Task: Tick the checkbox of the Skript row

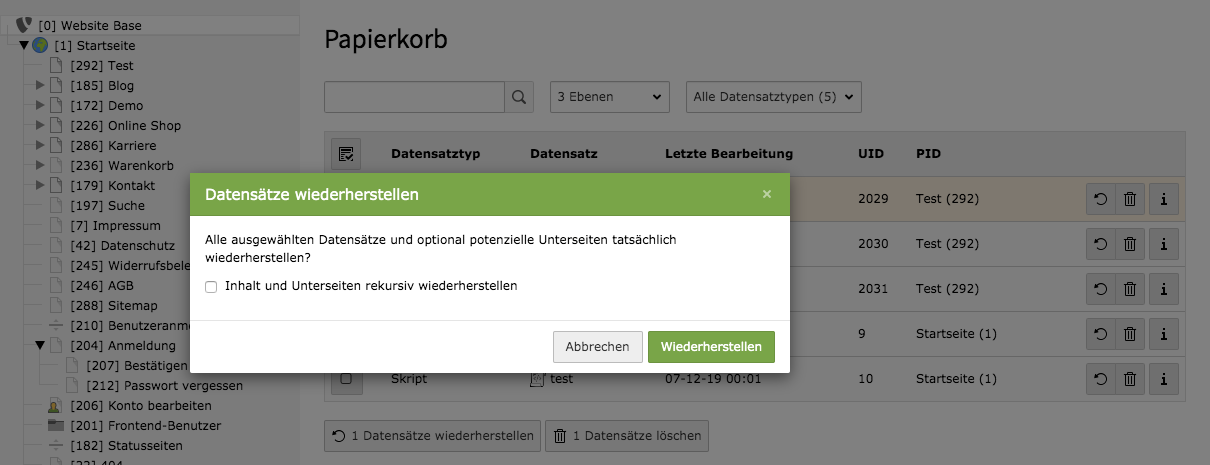Action: point(346,379)
